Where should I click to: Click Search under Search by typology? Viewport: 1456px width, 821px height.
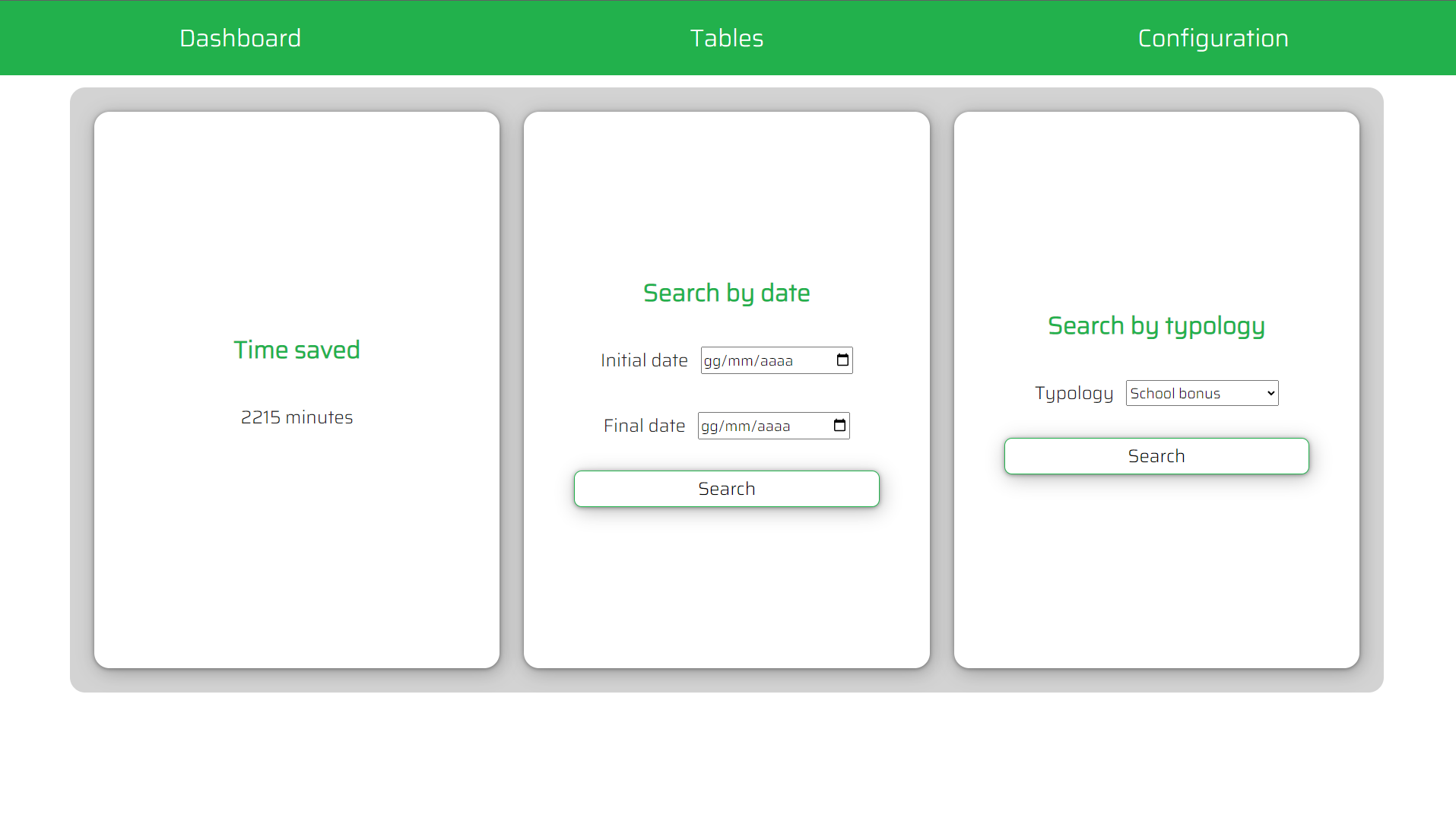1156,456
